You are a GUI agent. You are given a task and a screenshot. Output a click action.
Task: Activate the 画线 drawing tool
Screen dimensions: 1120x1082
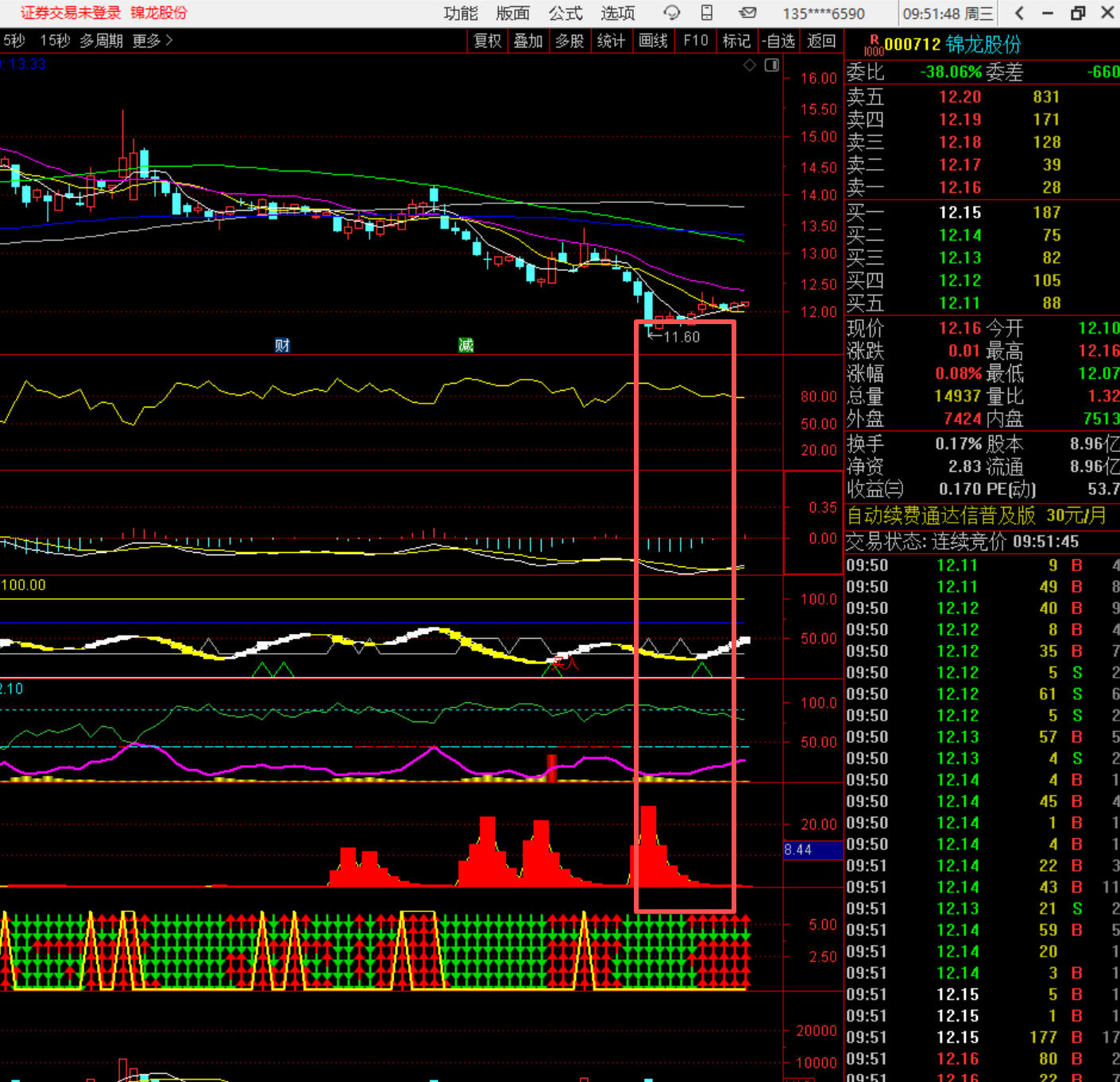(653, 41)
